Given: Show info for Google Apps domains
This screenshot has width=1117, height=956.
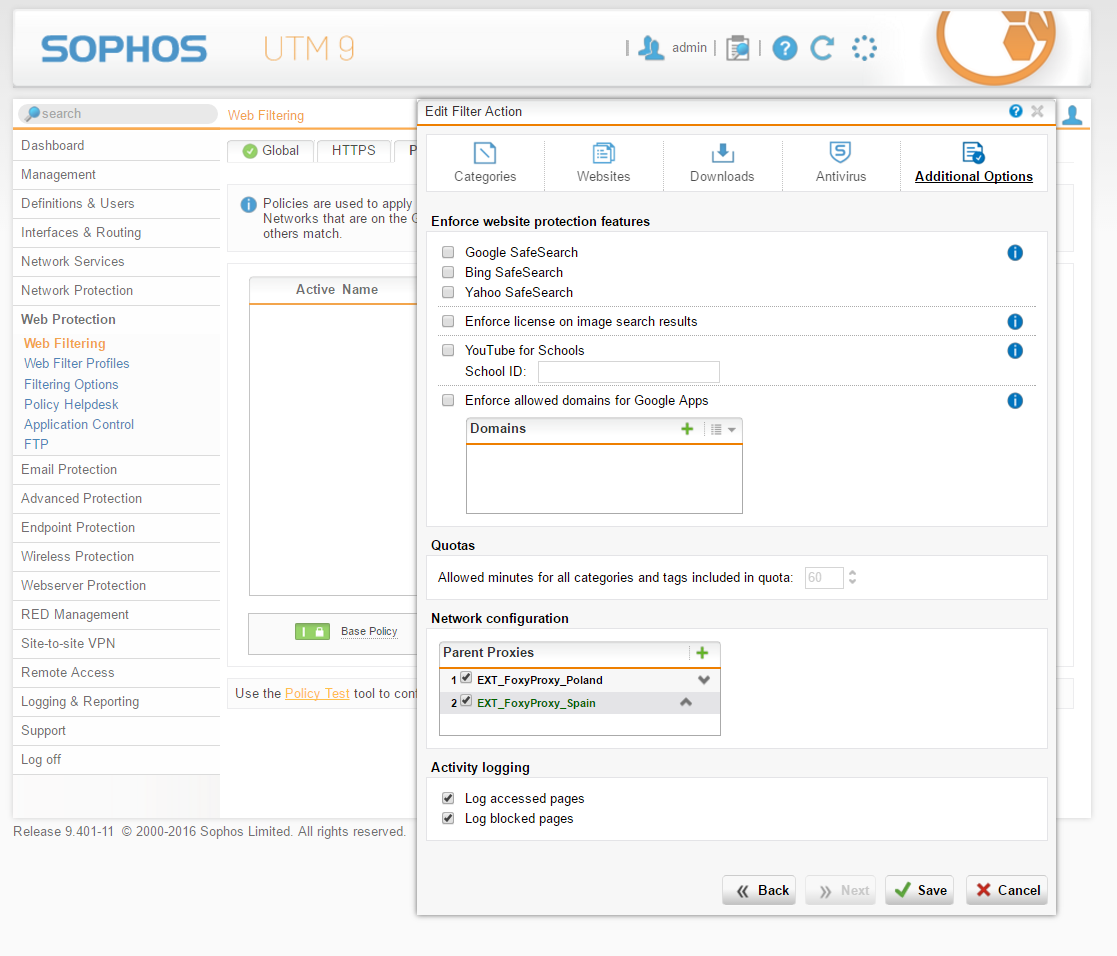Looking at the screenshot, I should (1015, 401).
